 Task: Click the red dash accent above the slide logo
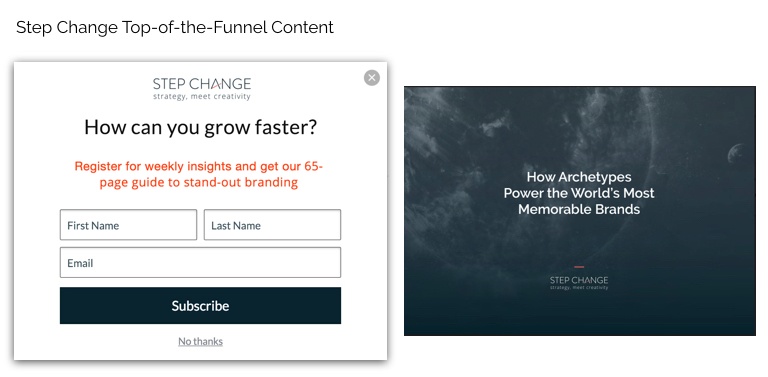click(x=579, y=267)
